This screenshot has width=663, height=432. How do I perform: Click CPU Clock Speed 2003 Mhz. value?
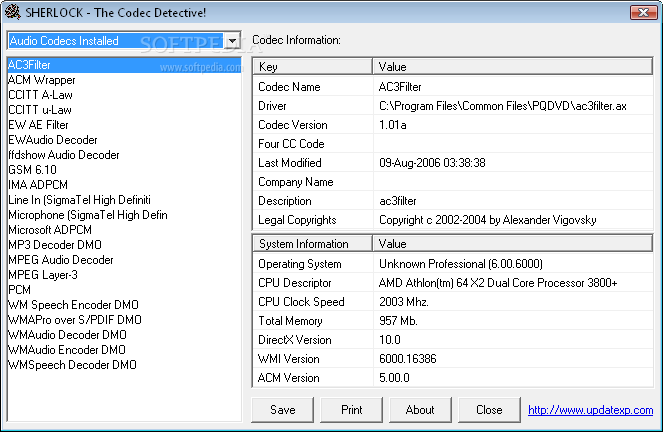pyautogui.click(x=404, y=302)
